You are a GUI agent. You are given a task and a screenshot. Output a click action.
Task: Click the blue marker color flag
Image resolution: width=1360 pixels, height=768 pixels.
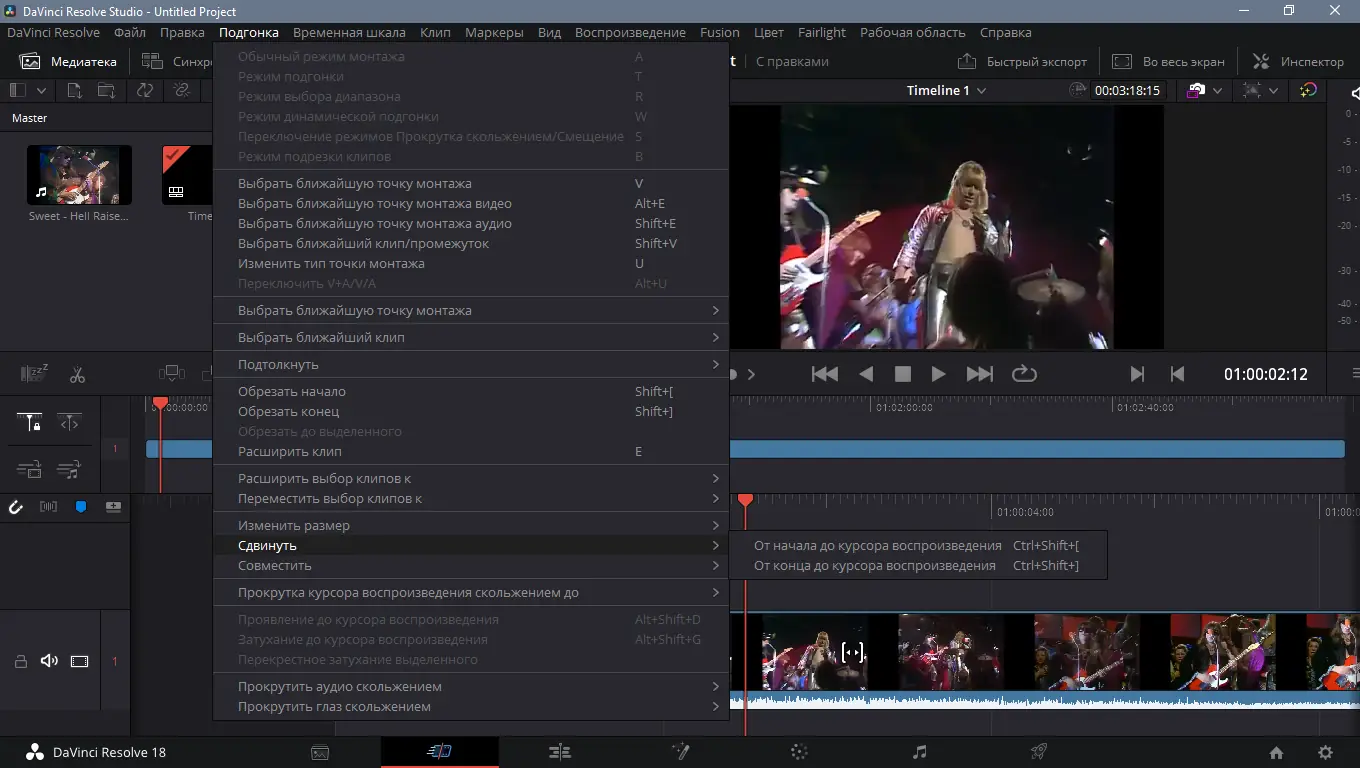tap(81, 507)
